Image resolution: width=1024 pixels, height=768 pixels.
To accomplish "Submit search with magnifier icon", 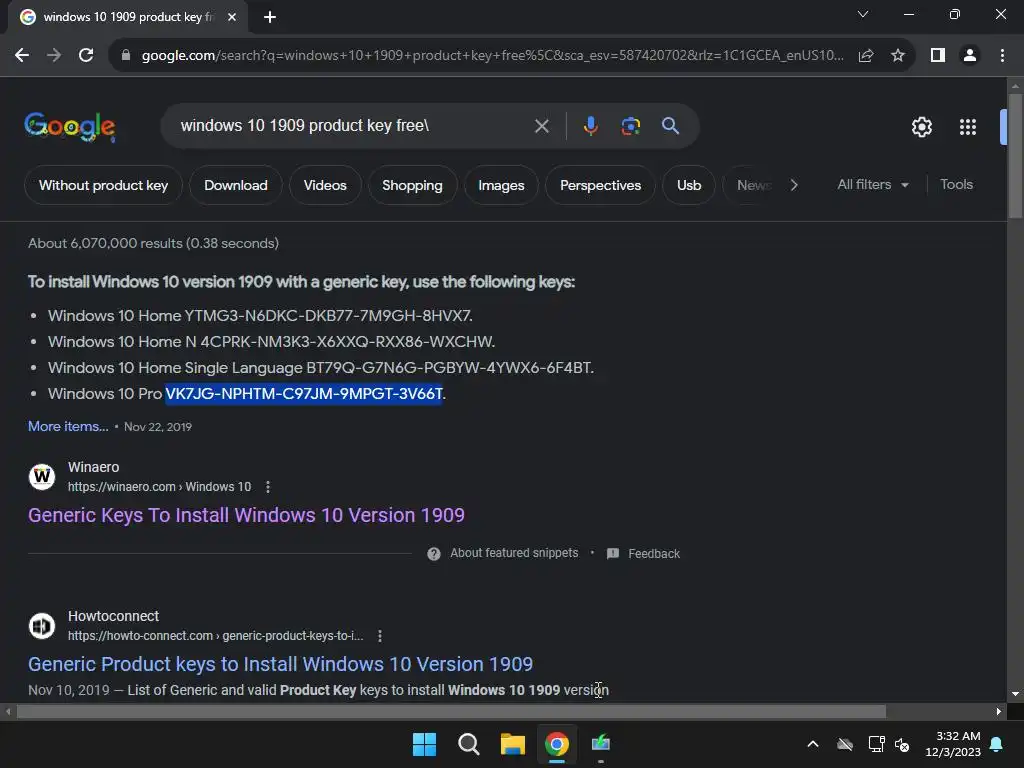I will click(670, 126).
